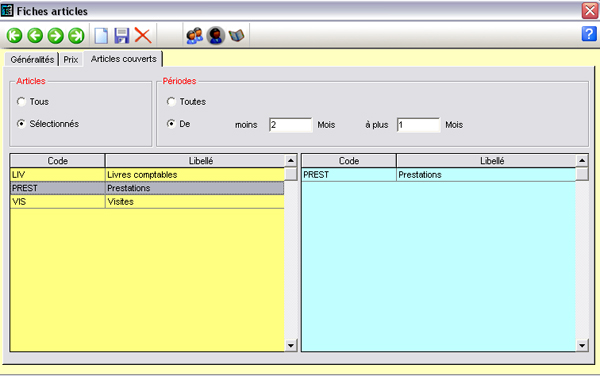Screen dimensions: 600x376
Task: Choose the Sélectionnés radio button
Action: 21,124
